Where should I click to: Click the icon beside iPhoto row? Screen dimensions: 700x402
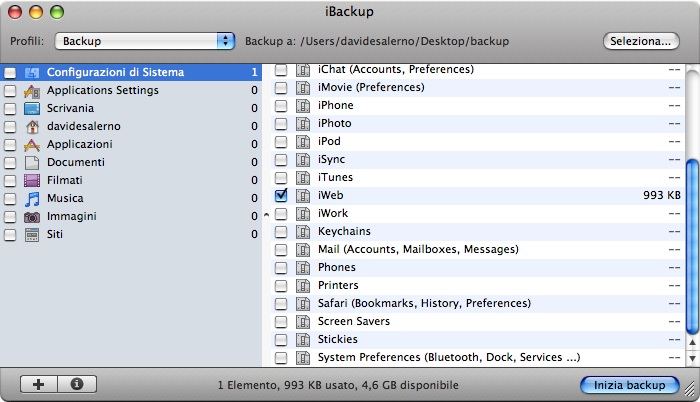303,124
